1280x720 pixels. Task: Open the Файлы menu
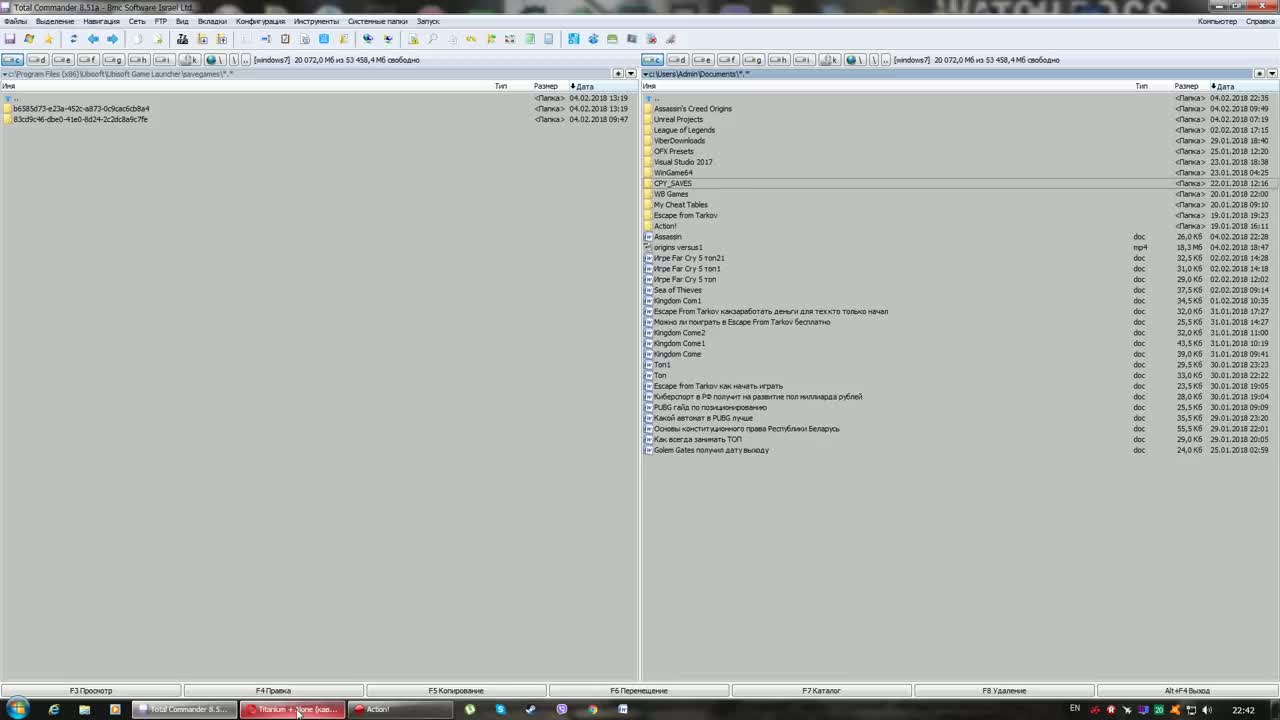click(16, 21)
